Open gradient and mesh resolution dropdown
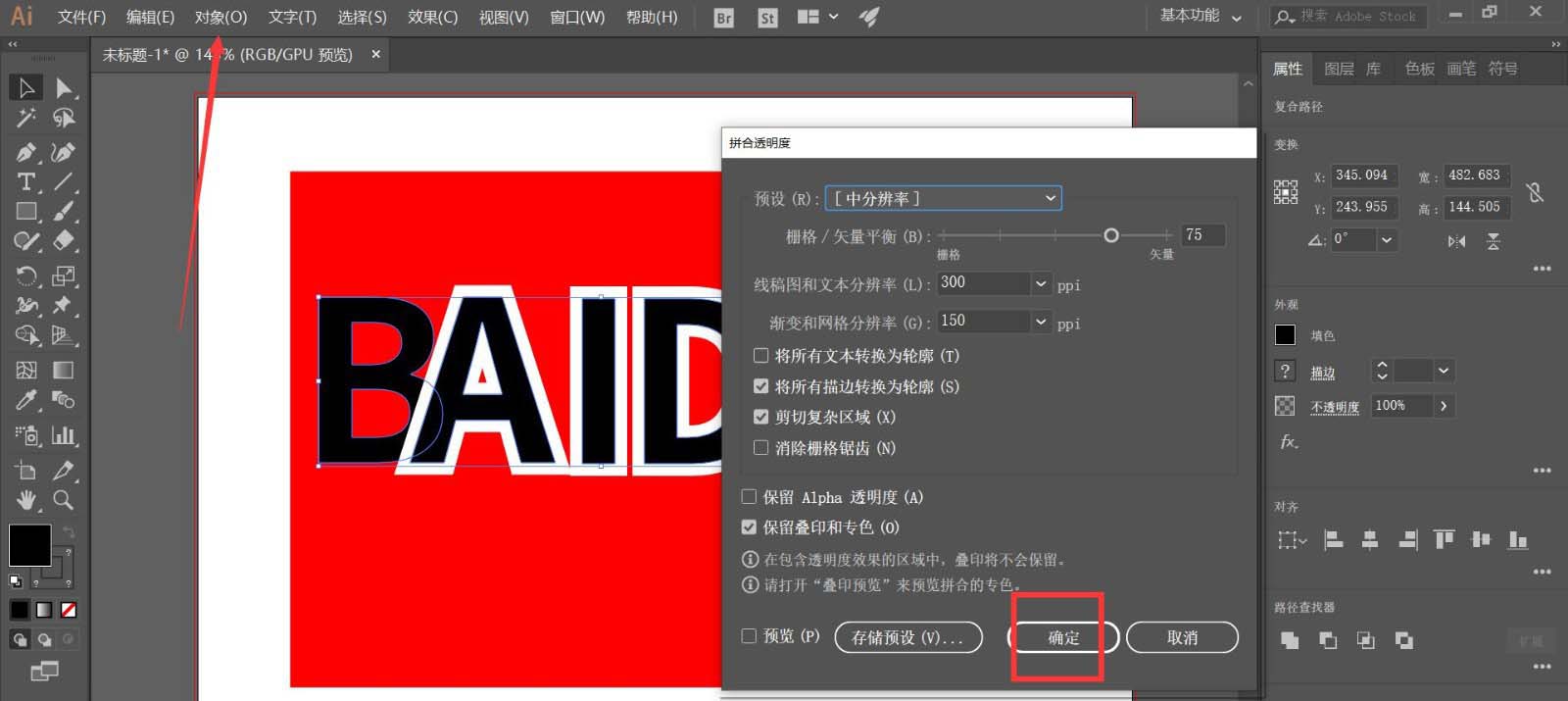 pyautogui.click(x=1041, y=322)
